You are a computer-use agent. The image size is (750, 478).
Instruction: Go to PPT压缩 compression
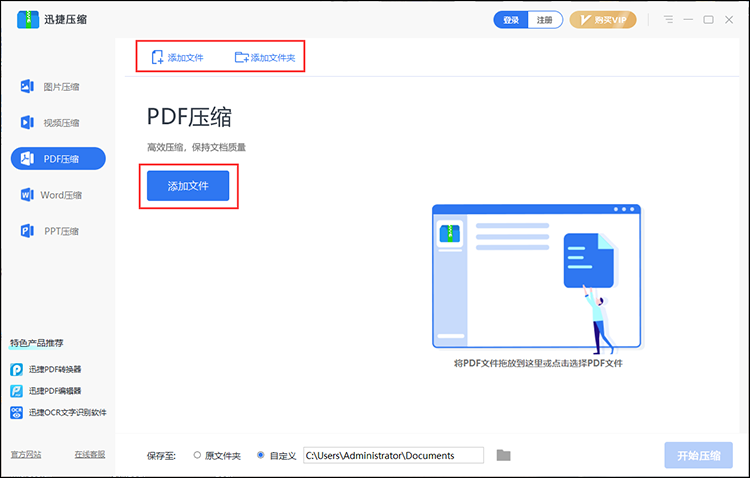pos(58,231)
